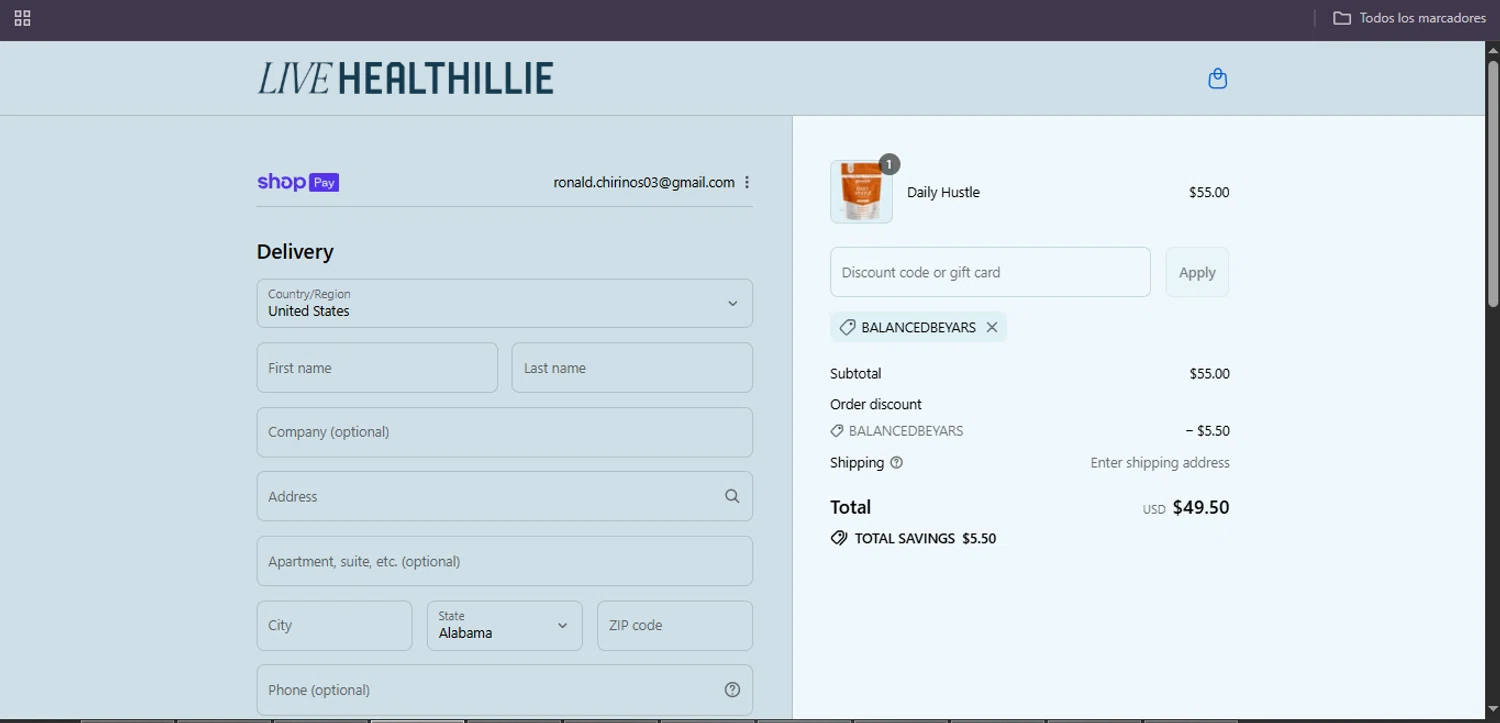The width and height of the screenshot is (1500, 723).
Task: Click the Apply discount button
Action: pos(1197,272)
